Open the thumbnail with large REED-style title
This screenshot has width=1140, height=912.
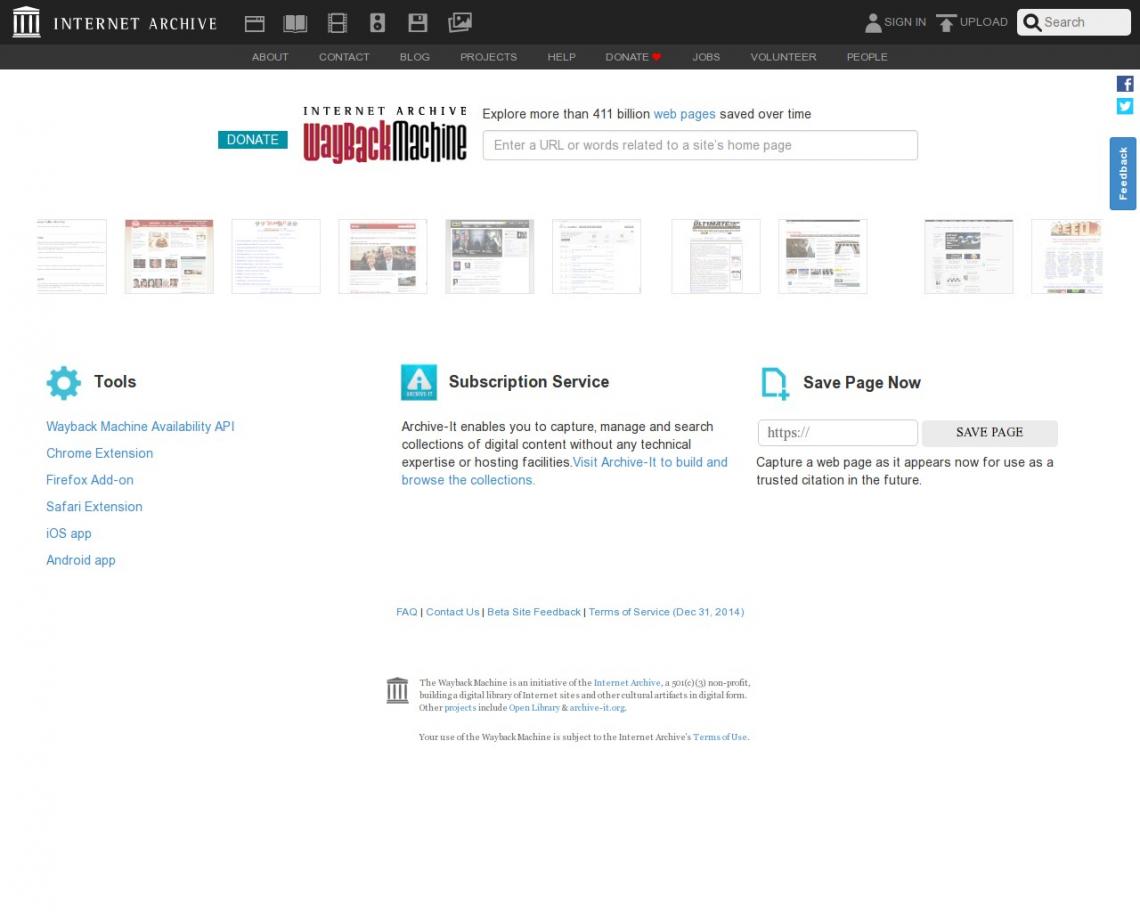pyautogui.click(x=1067, y=257)
